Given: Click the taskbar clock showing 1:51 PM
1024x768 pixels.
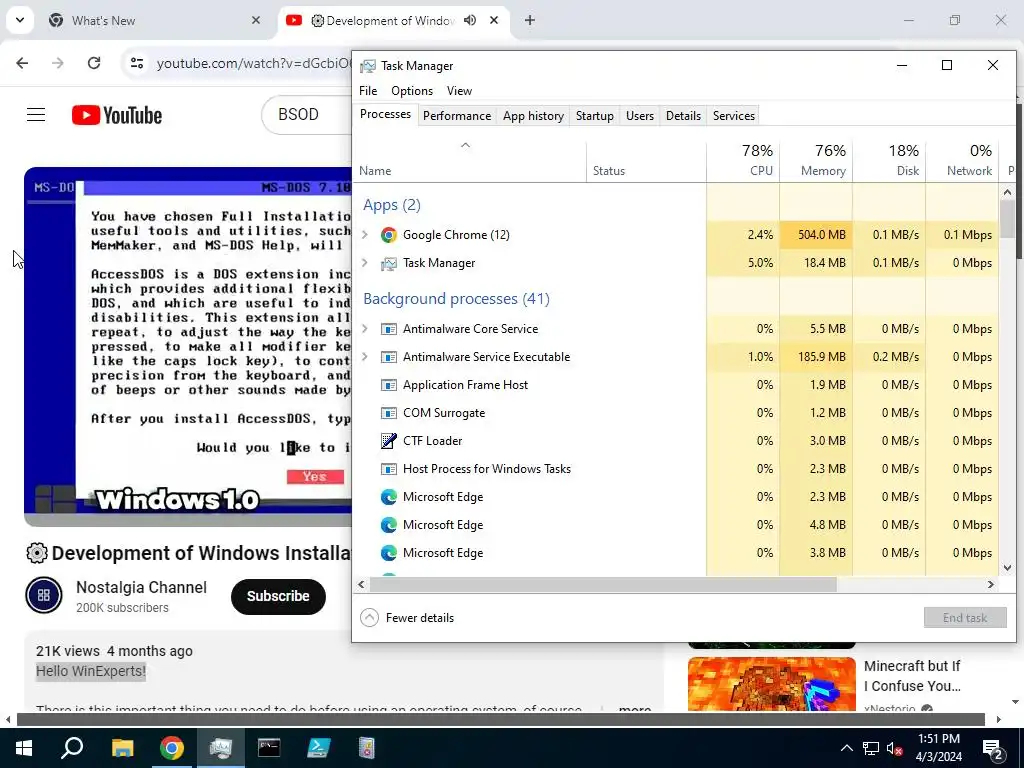Looking at the screenshot, I should [x=939, y=748].
